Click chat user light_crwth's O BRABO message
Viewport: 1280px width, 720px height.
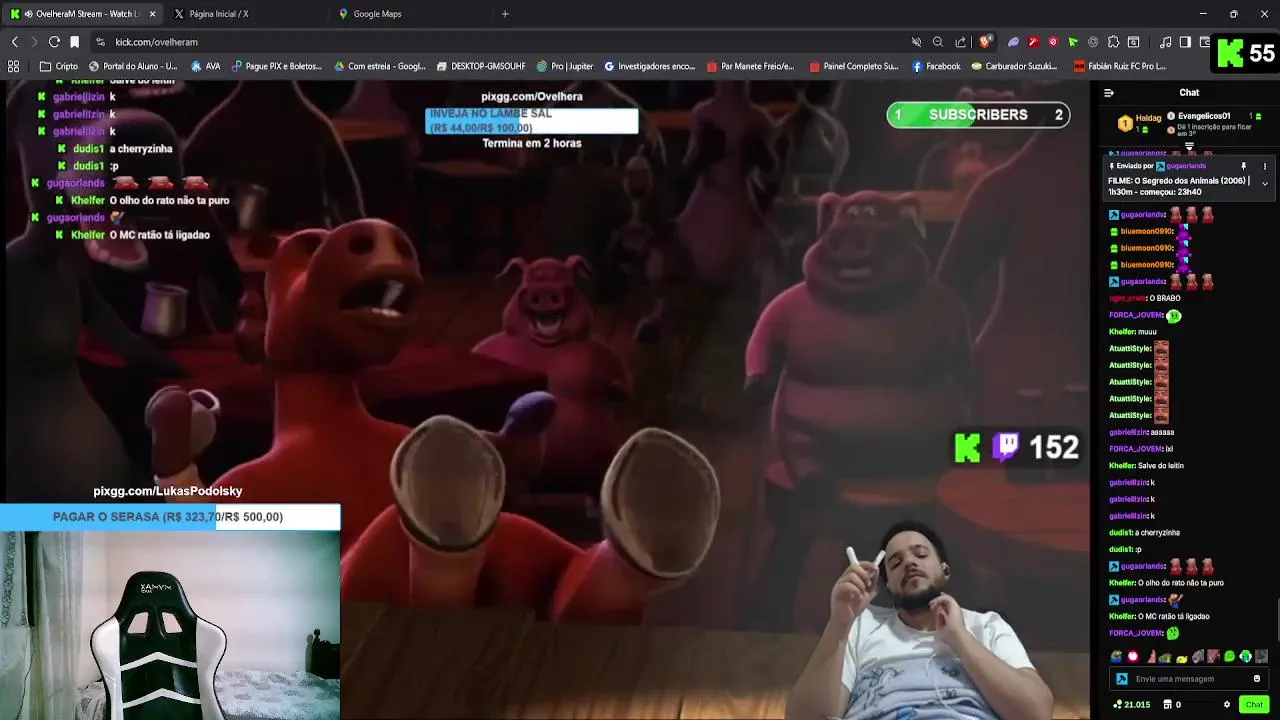point(1145,298)
